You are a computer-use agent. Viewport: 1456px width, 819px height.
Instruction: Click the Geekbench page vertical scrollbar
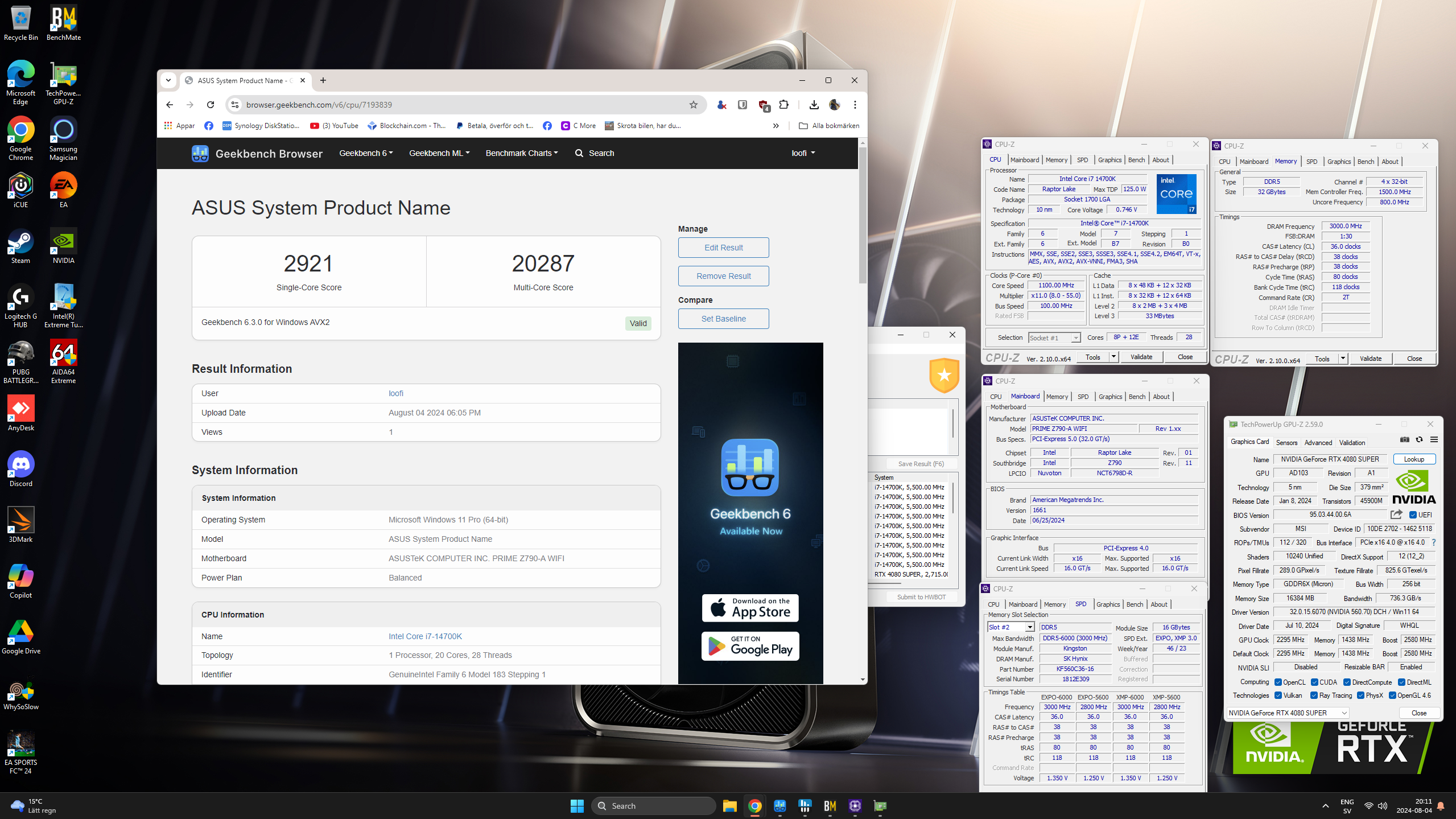click(x=863, y=215)
